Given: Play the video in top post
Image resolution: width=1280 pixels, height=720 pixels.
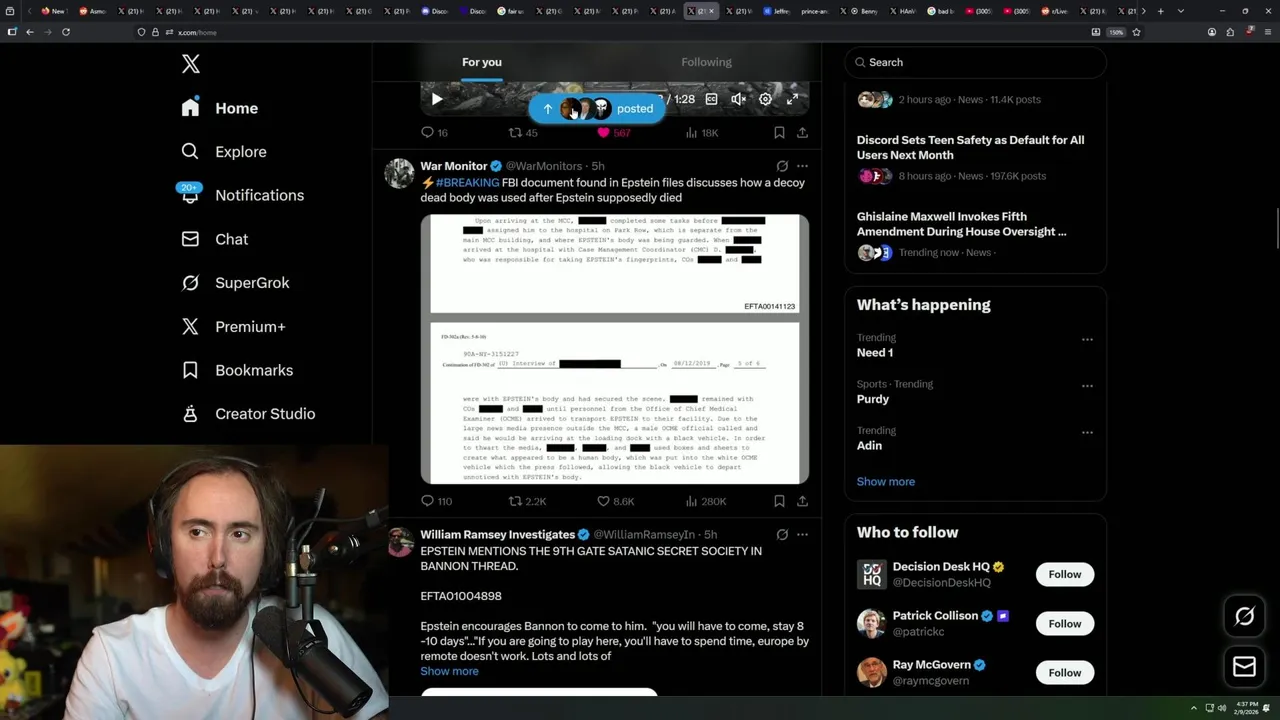Looking at the screenshot, I should pyautogui.click(x=437, y=99).
